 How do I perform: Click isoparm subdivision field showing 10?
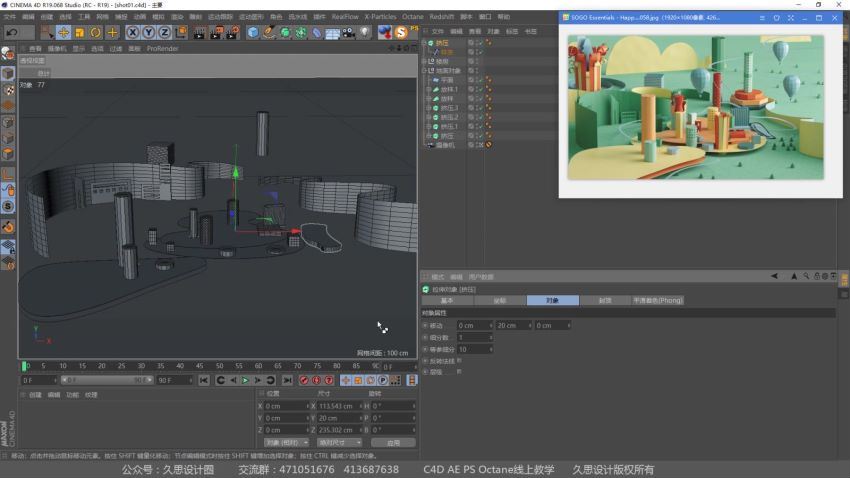click(x=474, y=350)
